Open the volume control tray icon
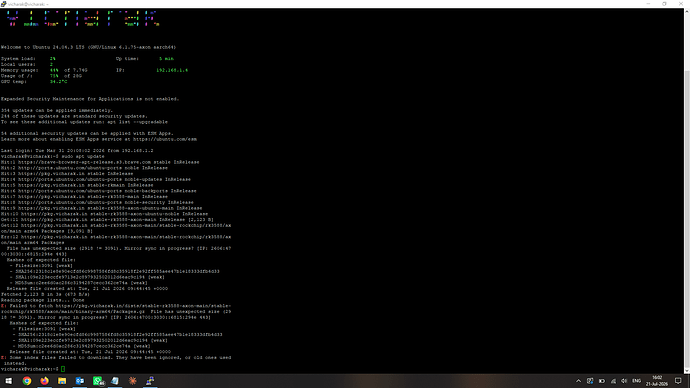The height and width of the screenshot is (388, 690). 624,381
